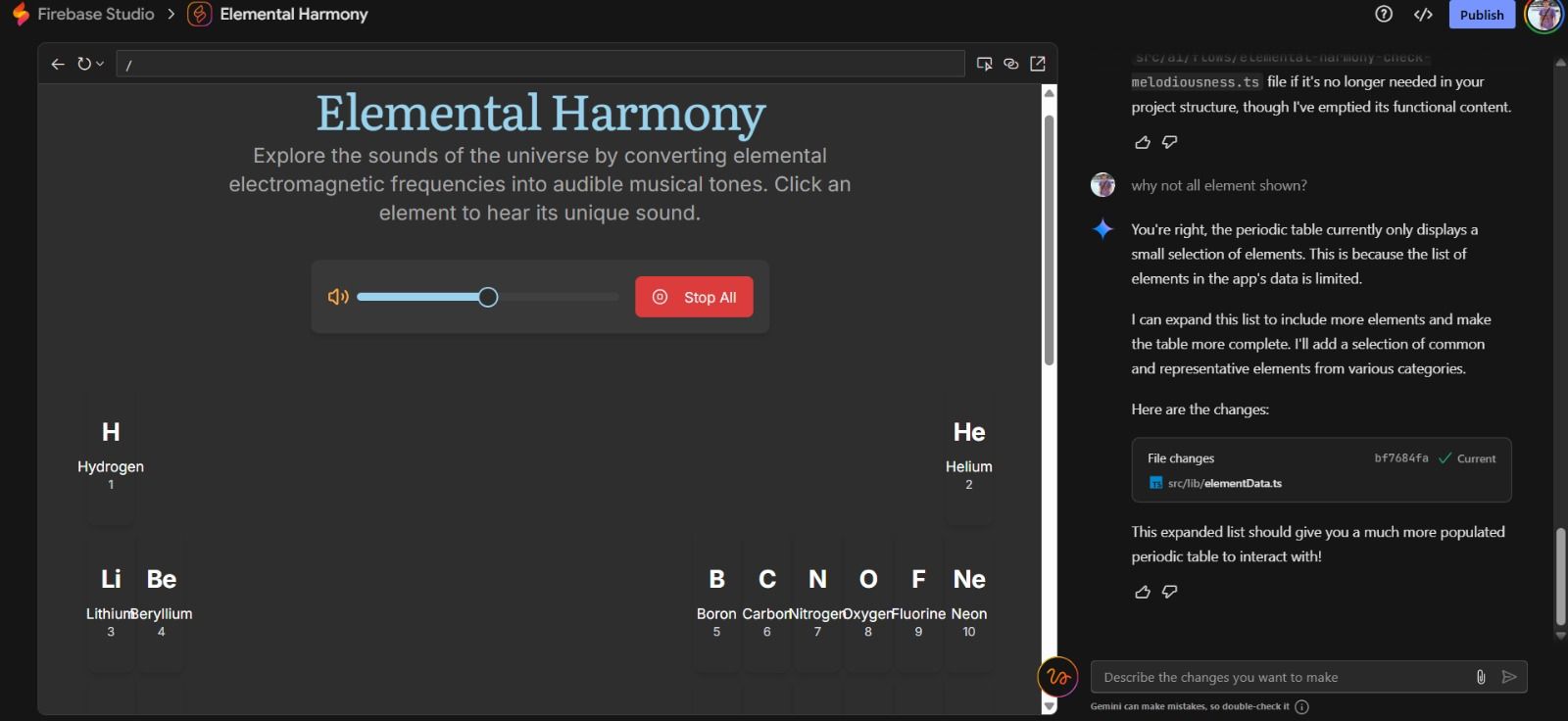Attach a file with the paperclip icon
1568x721 pixels.
pyautogui.click(x=1481, y=677)
